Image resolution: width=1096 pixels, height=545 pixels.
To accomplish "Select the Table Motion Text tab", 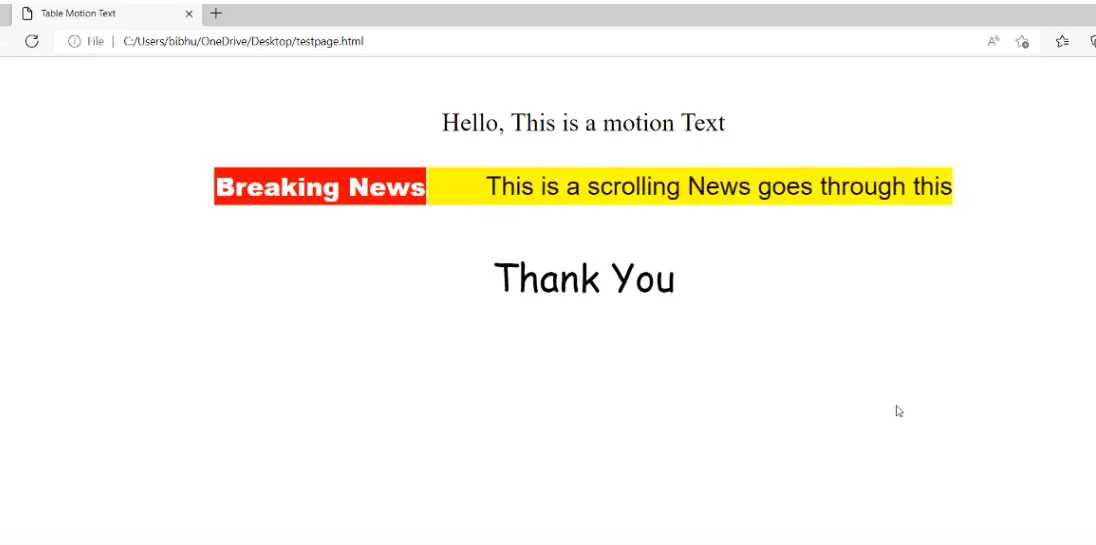I will pyautogui.click(x=107, y=13).
